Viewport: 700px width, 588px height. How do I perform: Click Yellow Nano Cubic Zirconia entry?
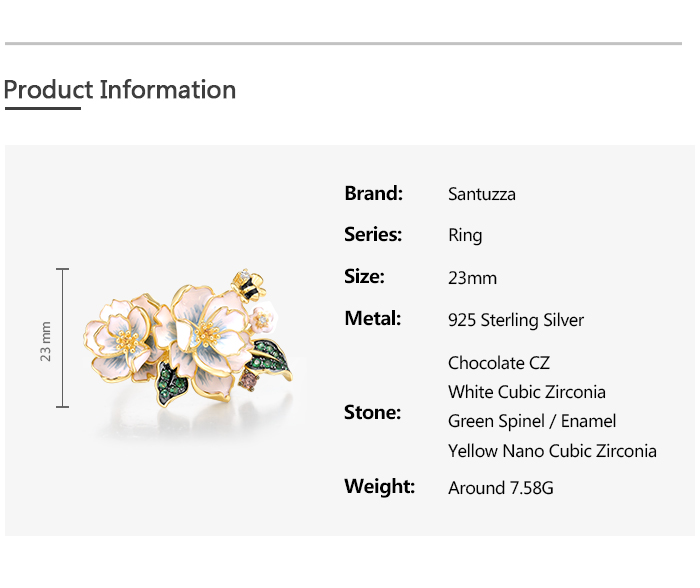552,451
